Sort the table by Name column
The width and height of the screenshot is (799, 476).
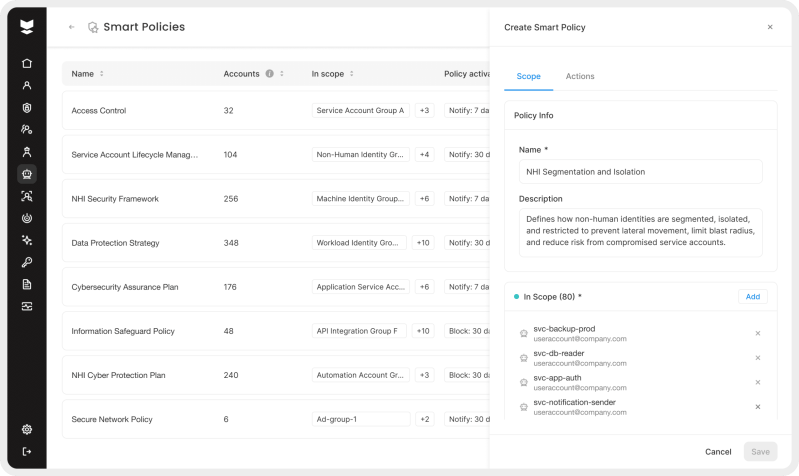(101, 73)
